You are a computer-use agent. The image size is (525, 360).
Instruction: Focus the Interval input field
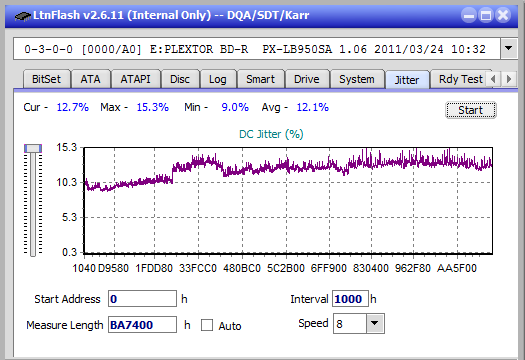coord(350,299)
